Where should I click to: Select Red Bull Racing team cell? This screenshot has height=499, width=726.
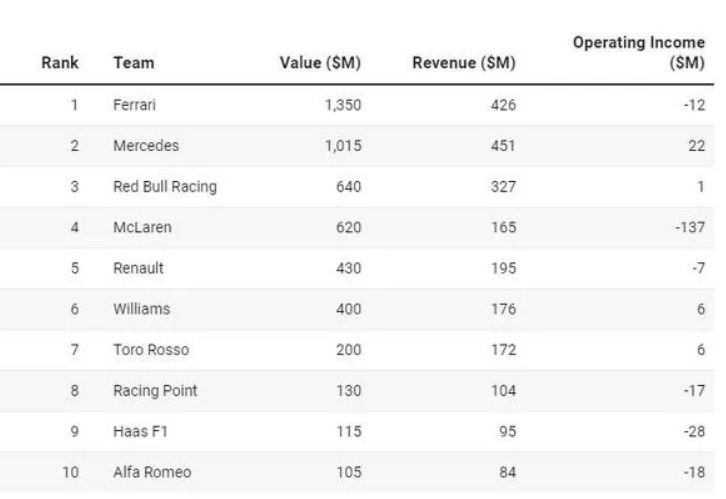tap(165, 187)
